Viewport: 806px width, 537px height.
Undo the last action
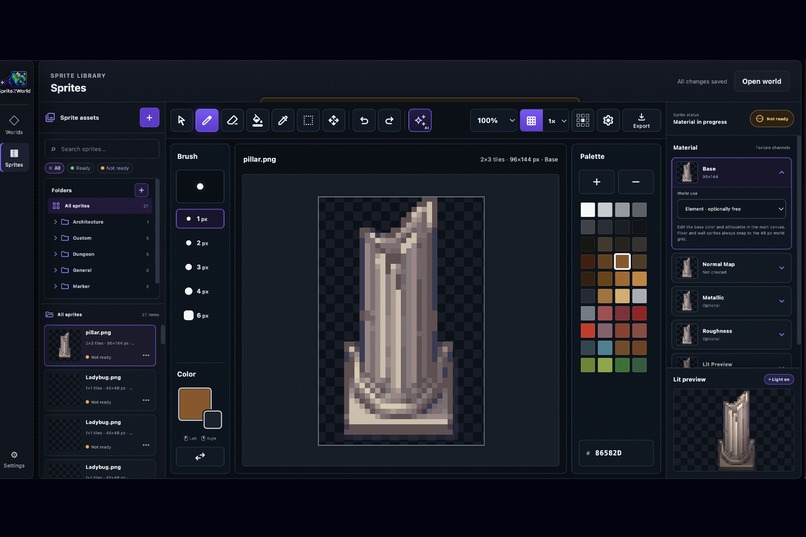[364, 120]
